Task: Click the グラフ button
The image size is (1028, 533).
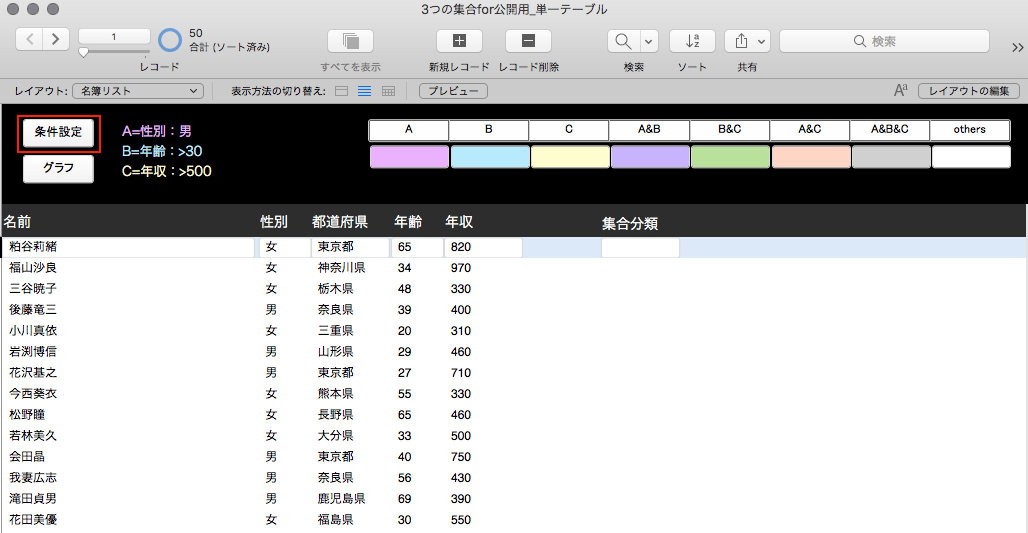Action: [x=58, y=168]
